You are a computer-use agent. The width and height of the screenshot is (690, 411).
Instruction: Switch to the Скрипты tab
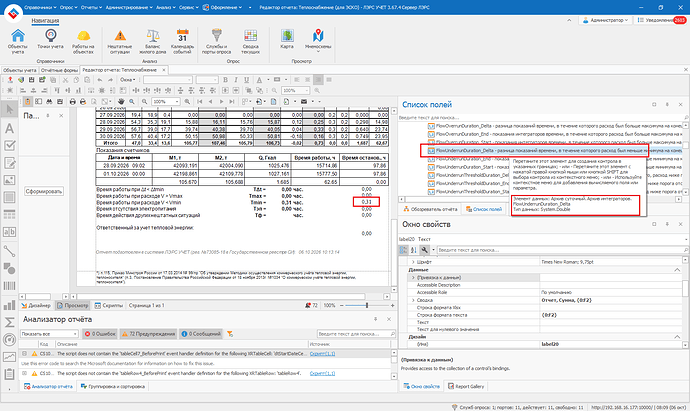pos(109,305)
